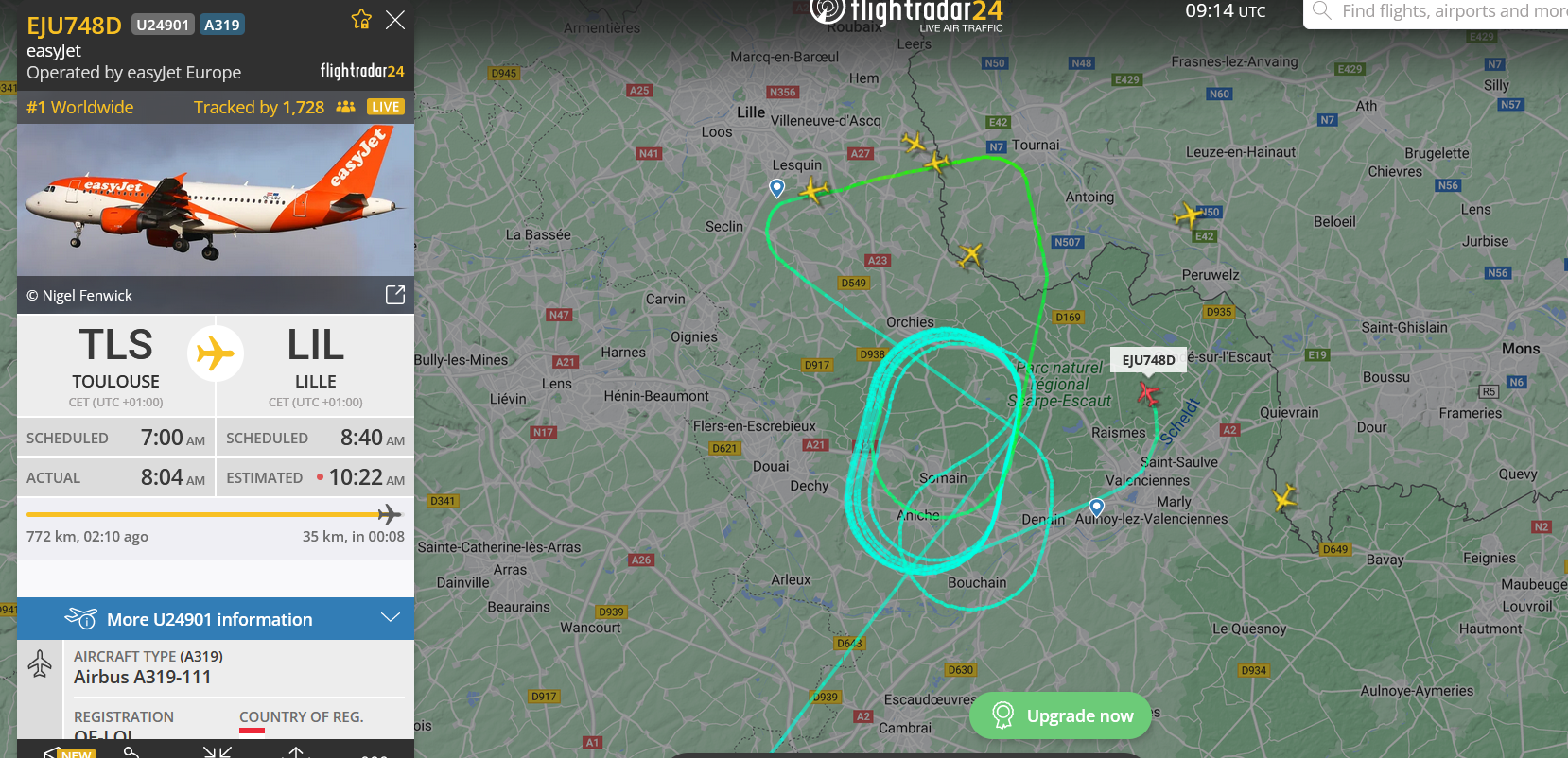Viewport: 1568px width, 758px height.
Task: Click the A319 aircraft type tag
Action: tap(222, 25)
